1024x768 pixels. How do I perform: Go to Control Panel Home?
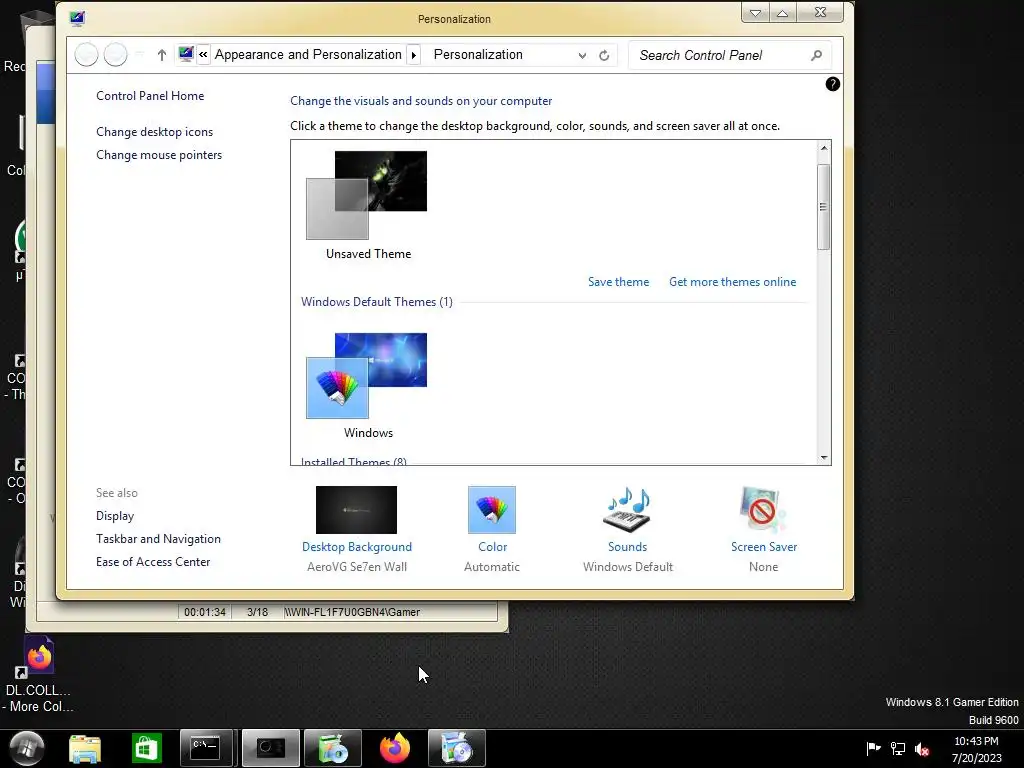click(x=150, y=96)
